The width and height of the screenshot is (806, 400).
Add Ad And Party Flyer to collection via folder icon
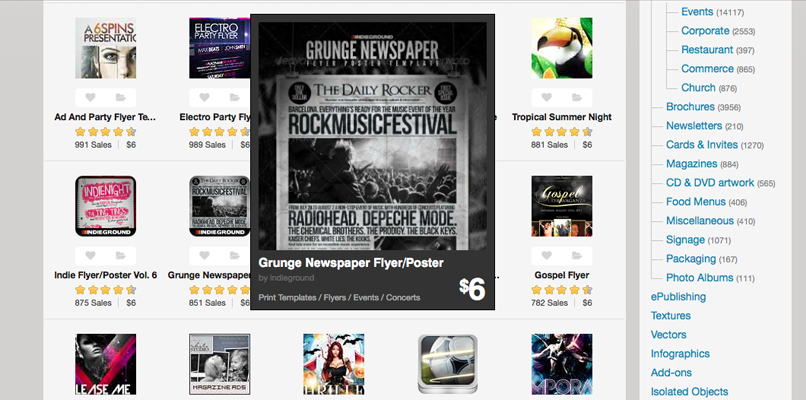tap(120, 97)
